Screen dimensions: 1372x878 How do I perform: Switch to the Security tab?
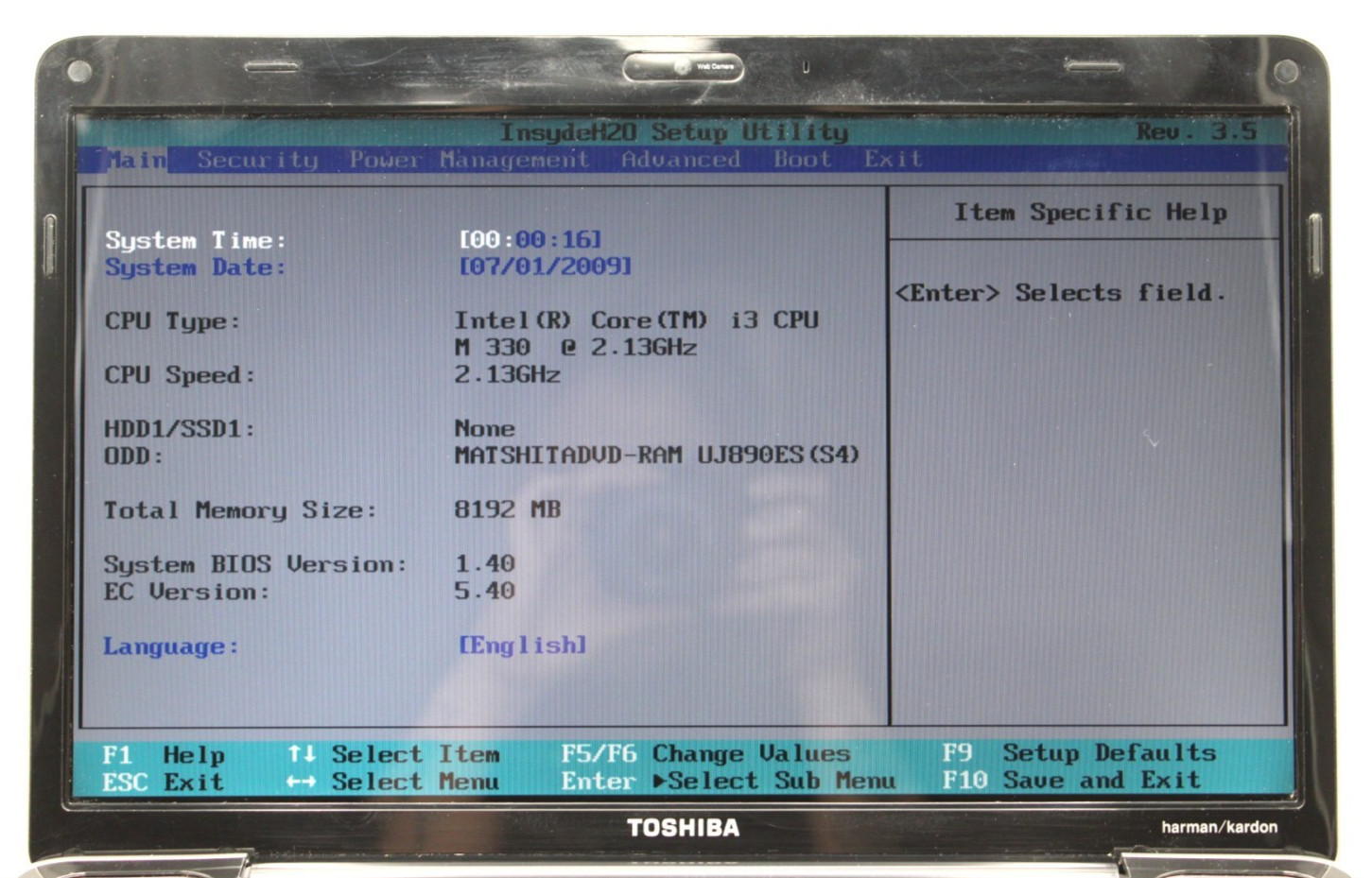pos(258,160)
